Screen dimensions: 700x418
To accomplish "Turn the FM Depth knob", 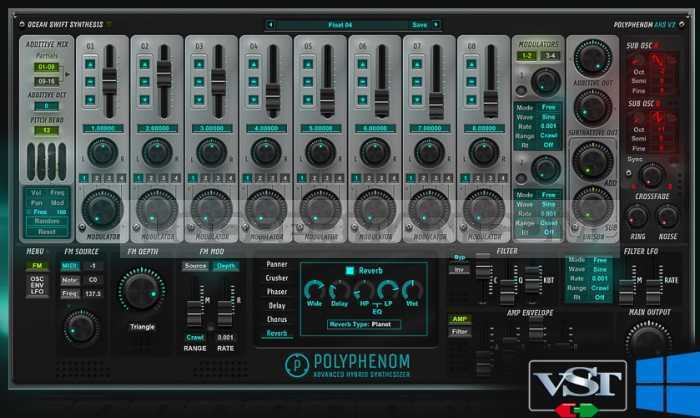I will [142, 289].
